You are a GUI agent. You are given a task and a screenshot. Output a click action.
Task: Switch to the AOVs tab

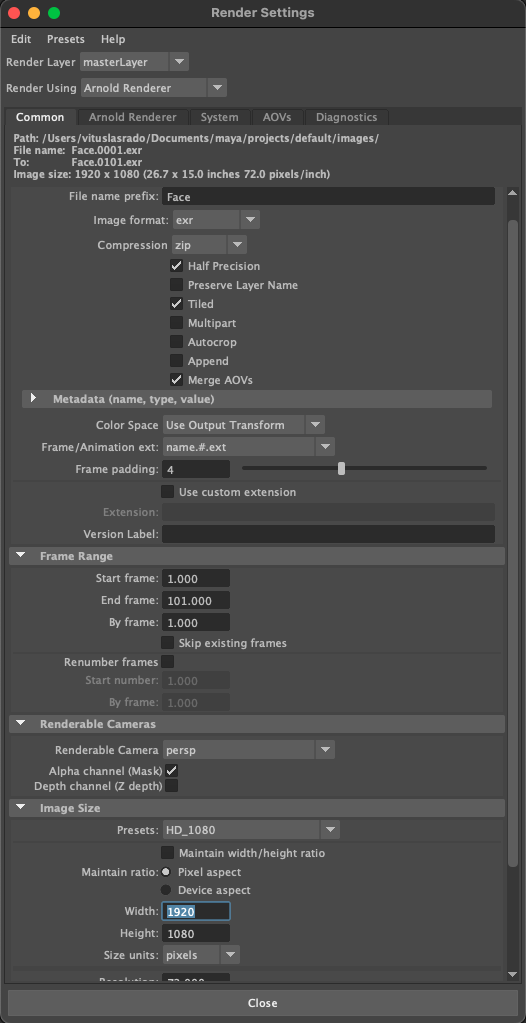pos(277,117)
